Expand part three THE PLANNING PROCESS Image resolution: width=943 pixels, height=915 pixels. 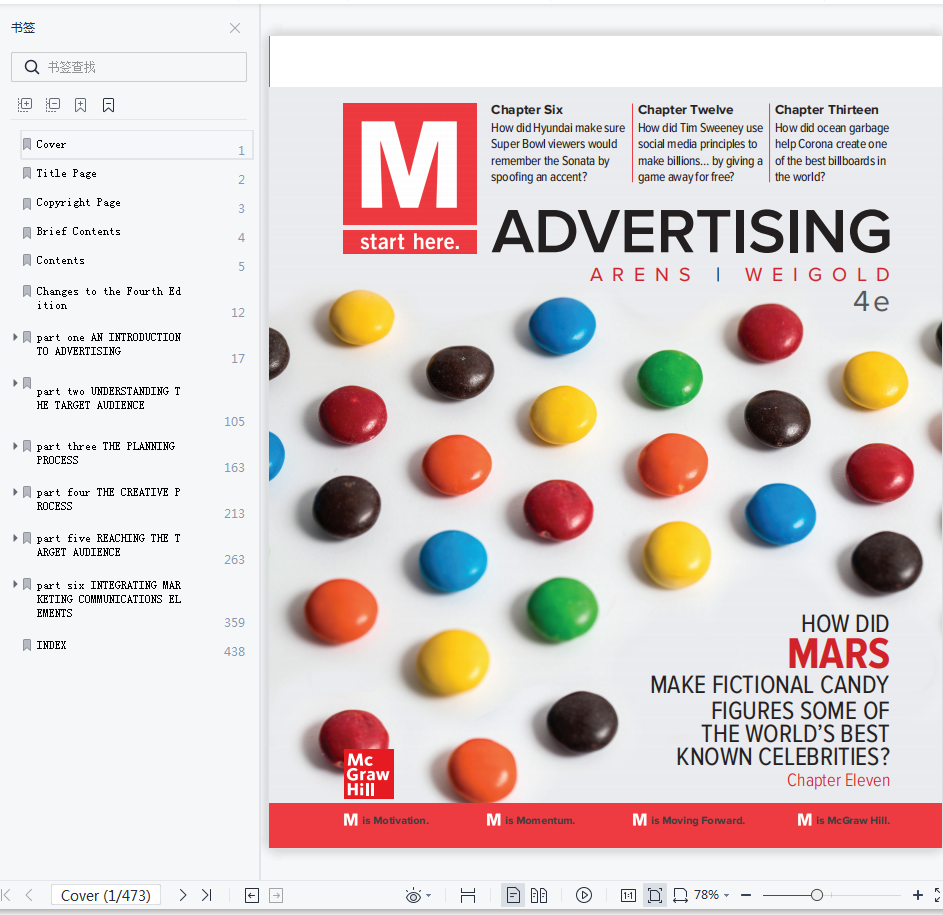(15, 446)
